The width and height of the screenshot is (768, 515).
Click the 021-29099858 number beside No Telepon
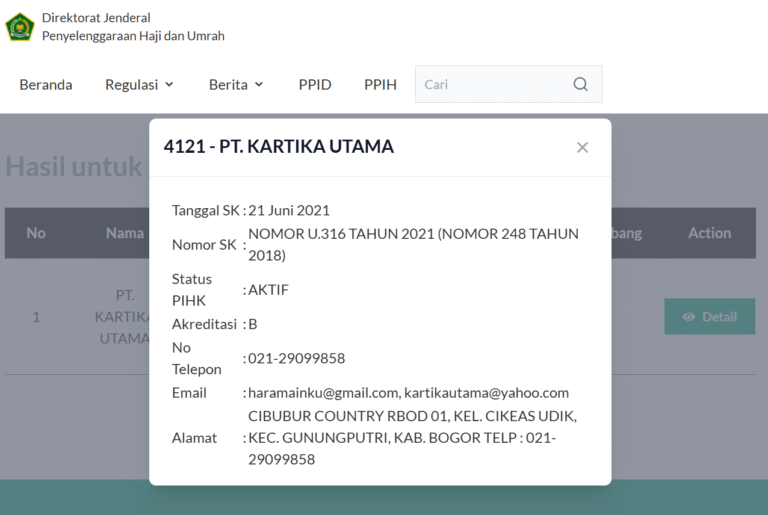pos(296,358)
